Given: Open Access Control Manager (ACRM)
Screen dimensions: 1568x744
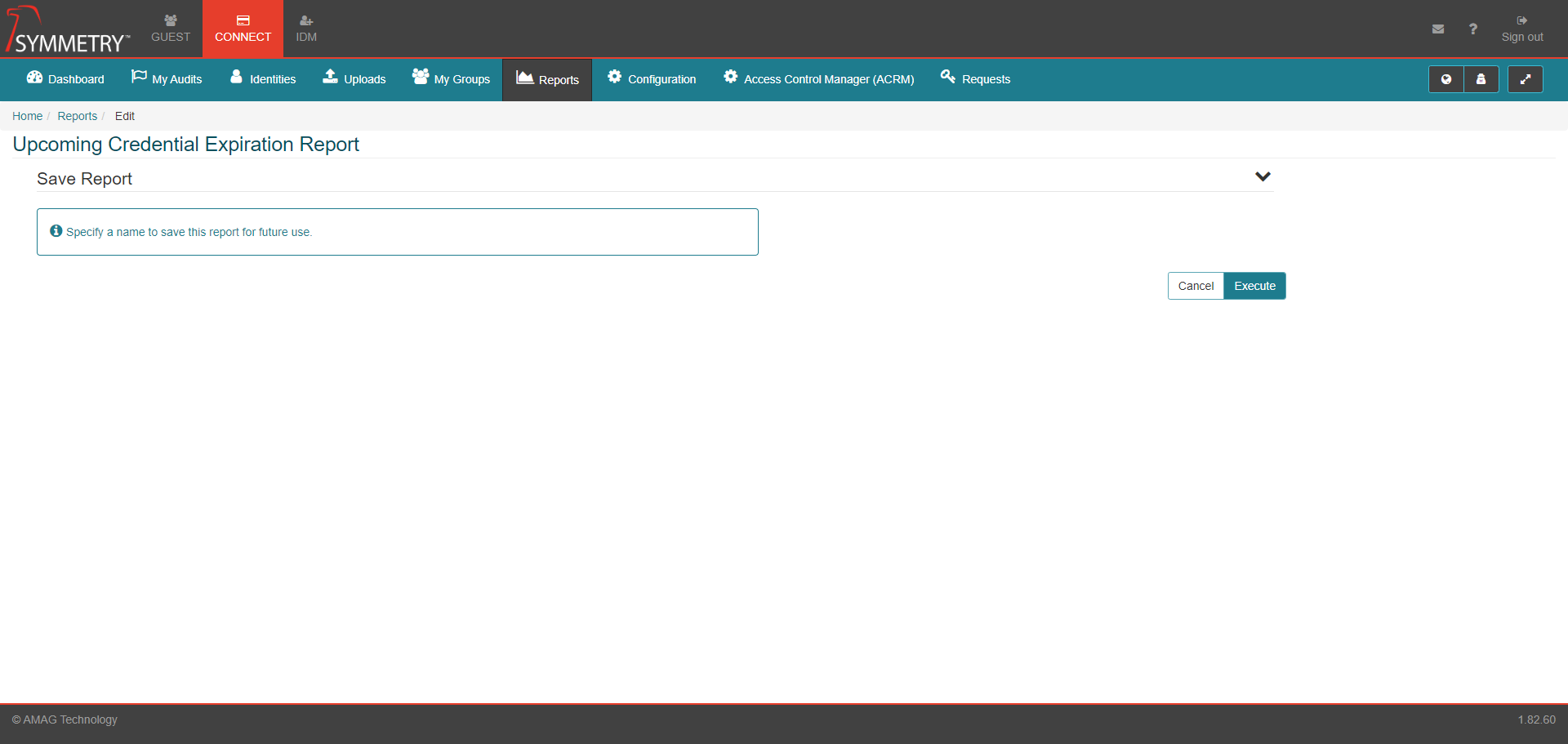Looking at the screenshot, I should coord(818,79).
